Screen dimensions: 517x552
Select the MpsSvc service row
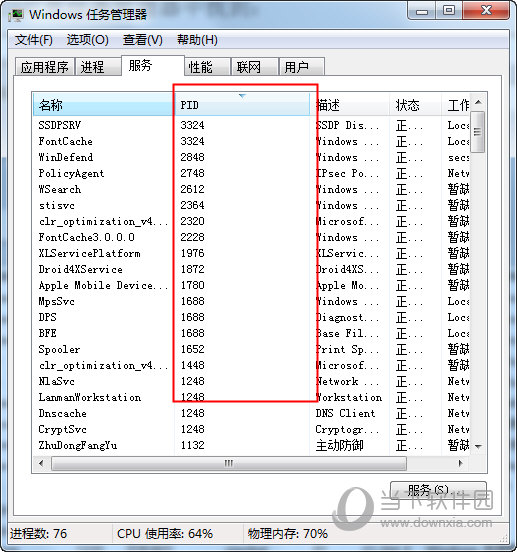pos(251,302)
